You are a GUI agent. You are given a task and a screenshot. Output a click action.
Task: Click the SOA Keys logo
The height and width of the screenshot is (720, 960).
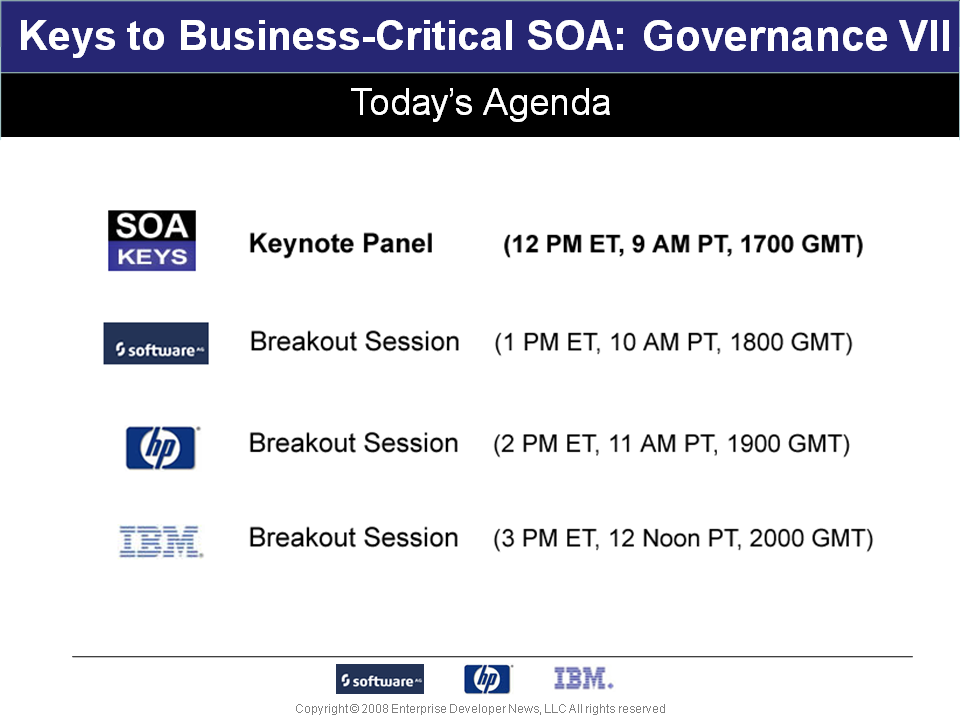[x=152, y=241]
